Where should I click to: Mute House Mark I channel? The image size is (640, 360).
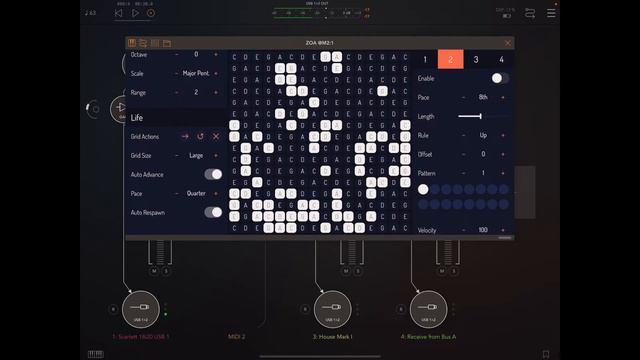point(346,271)
